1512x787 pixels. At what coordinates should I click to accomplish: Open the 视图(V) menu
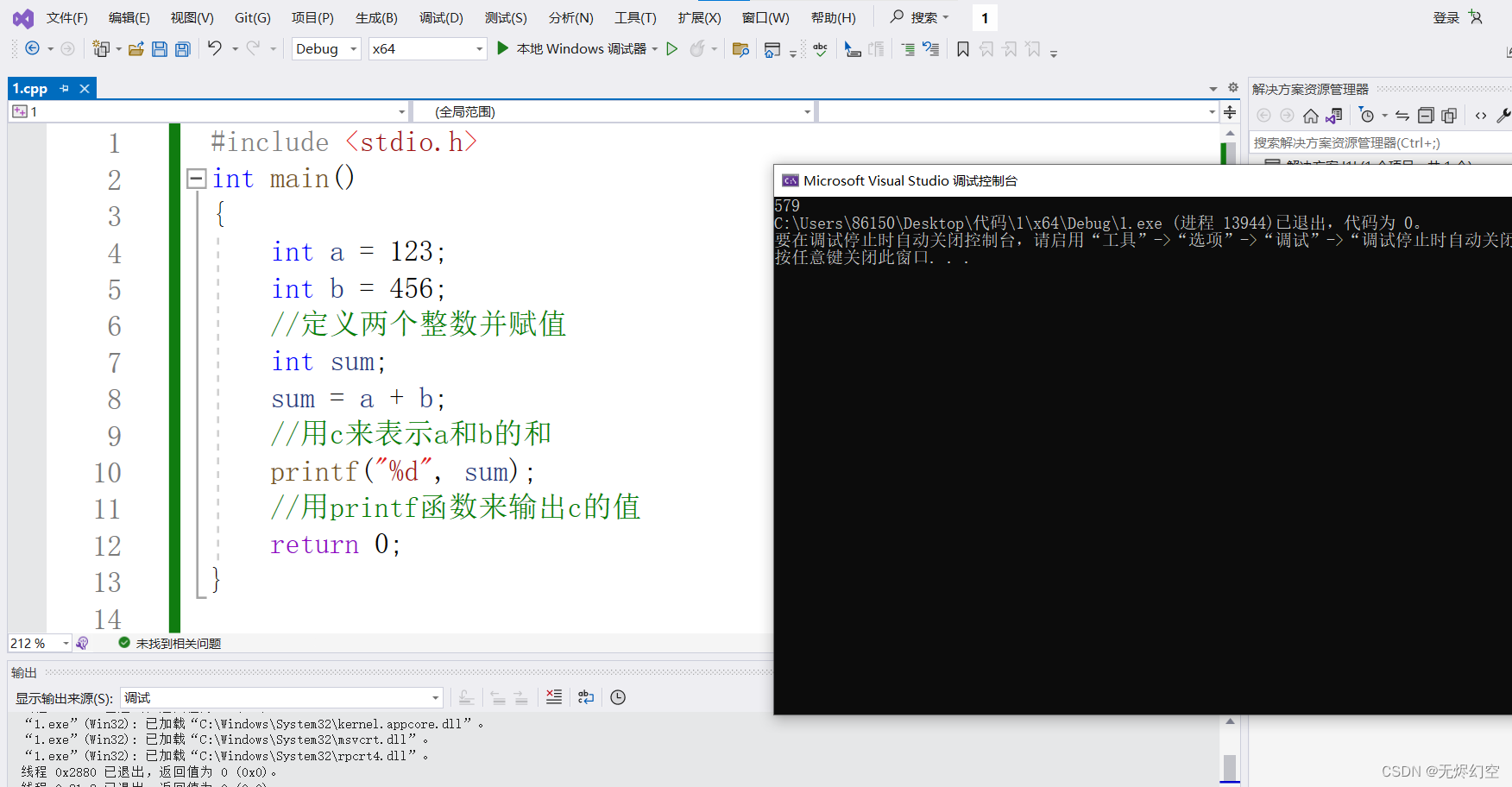[192, 17]
